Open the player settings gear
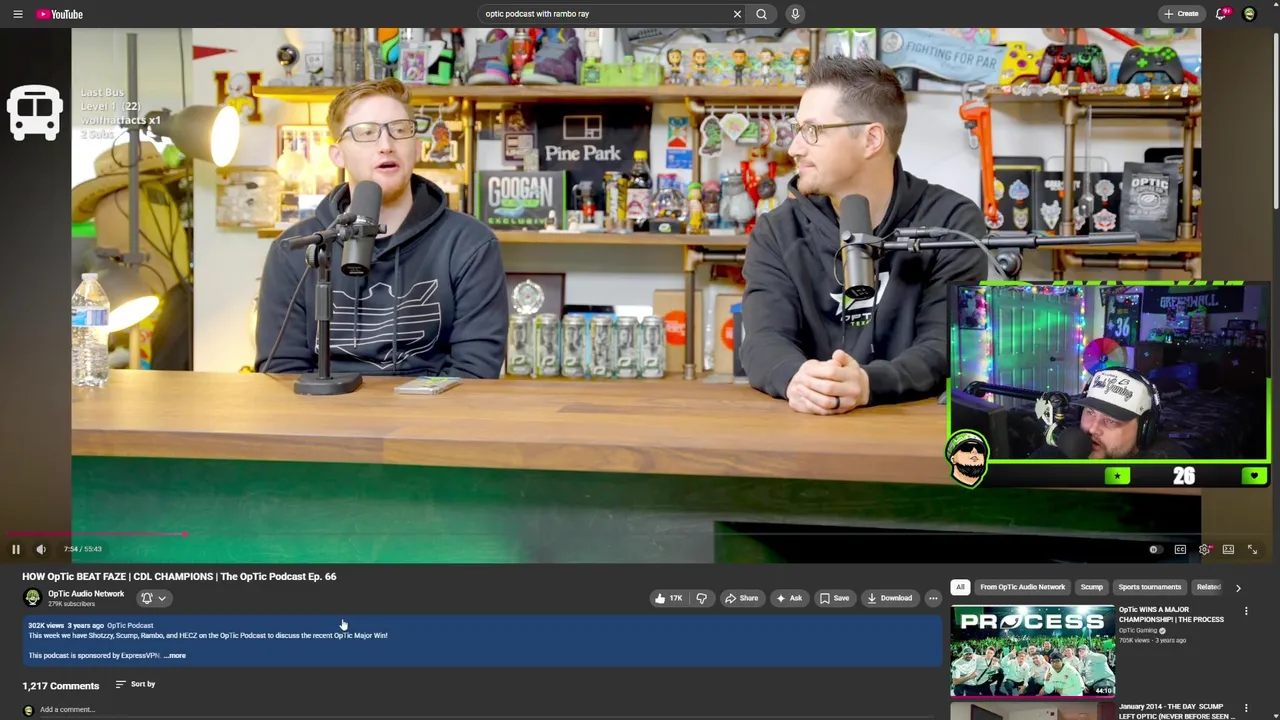 point(1204,549)
